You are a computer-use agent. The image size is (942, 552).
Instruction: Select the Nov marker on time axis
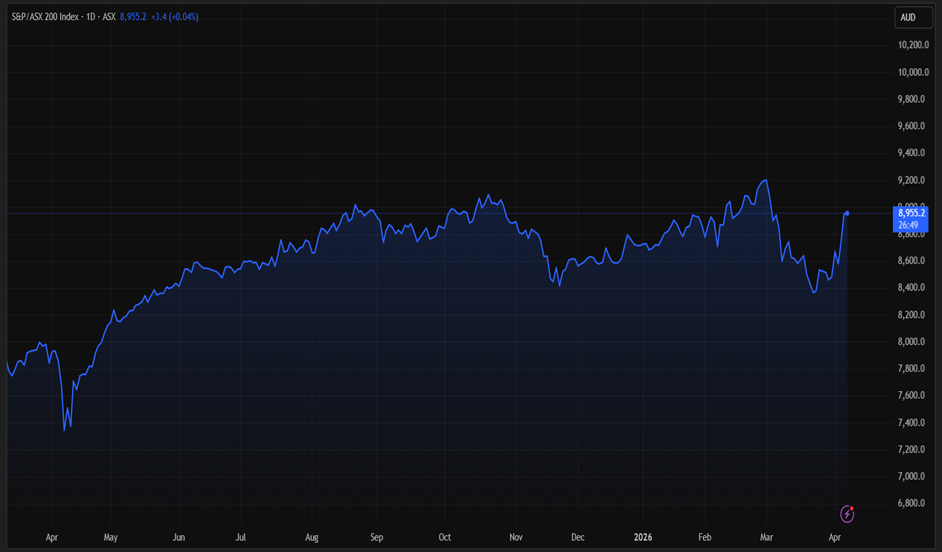point(516,537)
